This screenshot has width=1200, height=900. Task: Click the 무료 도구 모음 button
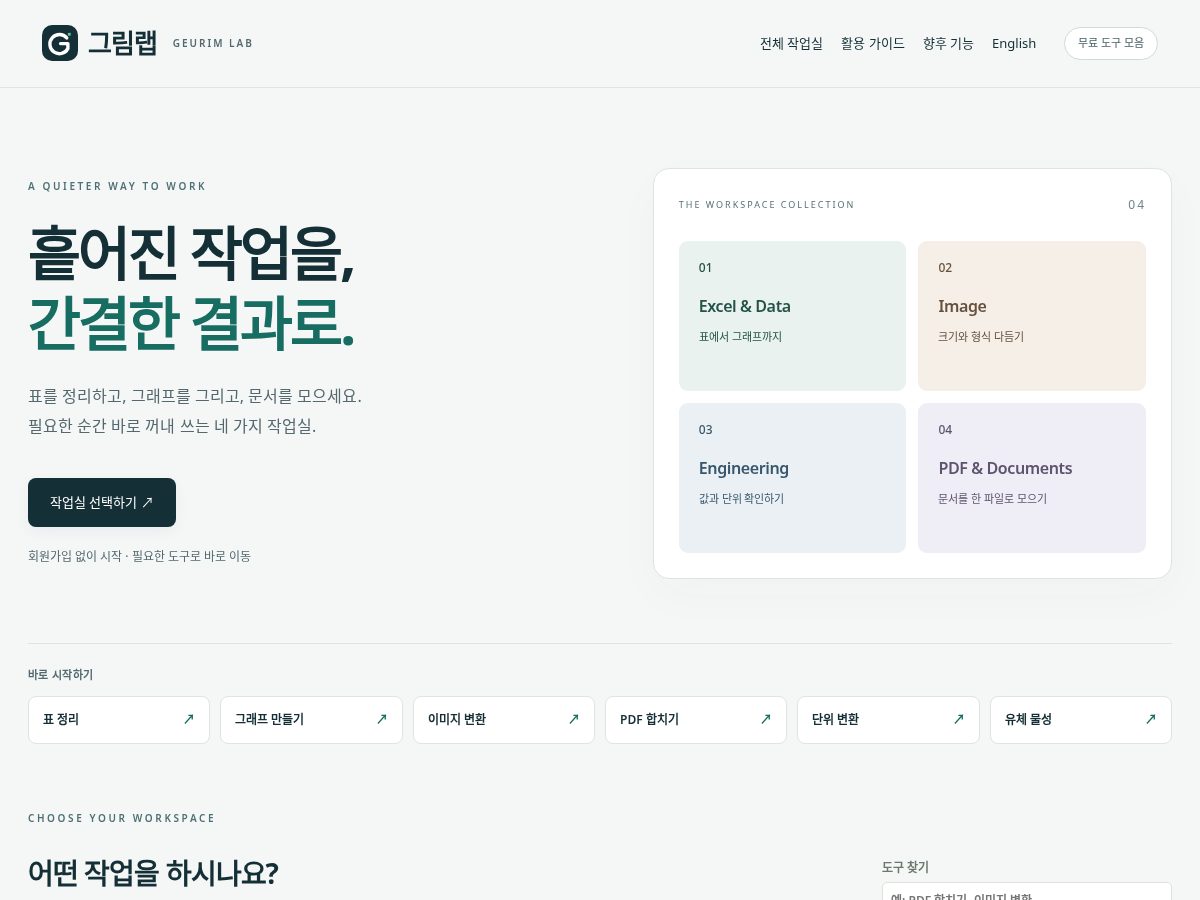tap(1111, 43)
